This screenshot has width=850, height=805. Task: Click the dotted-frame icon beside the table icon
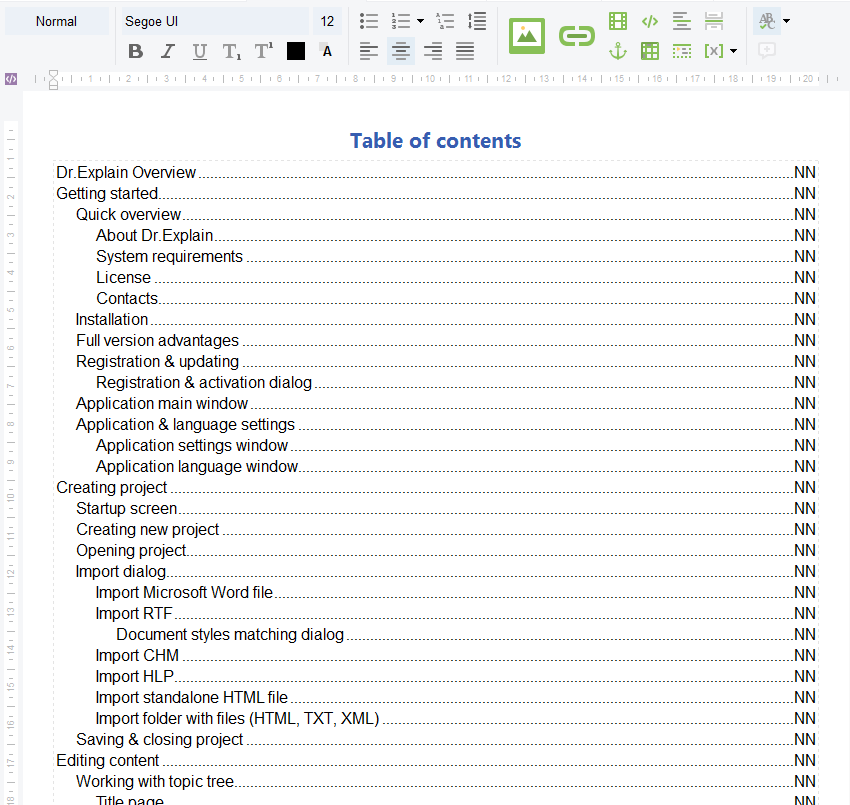681,51
